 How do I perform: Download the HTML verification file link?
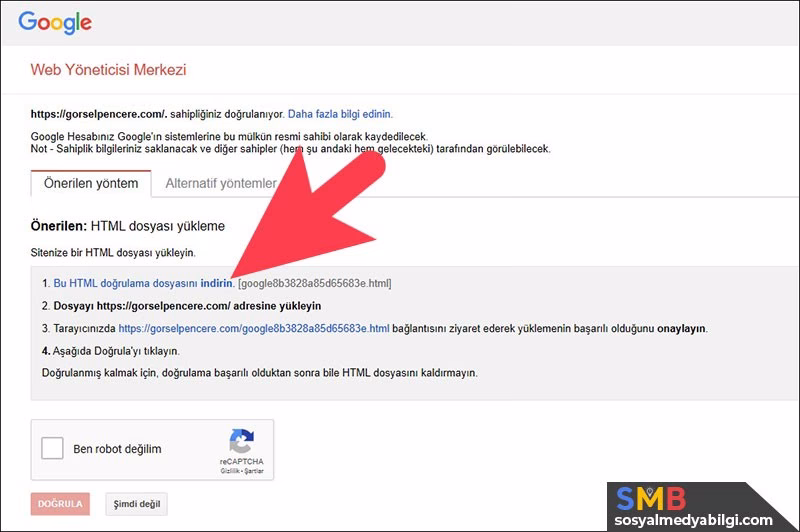pos(143,283)
